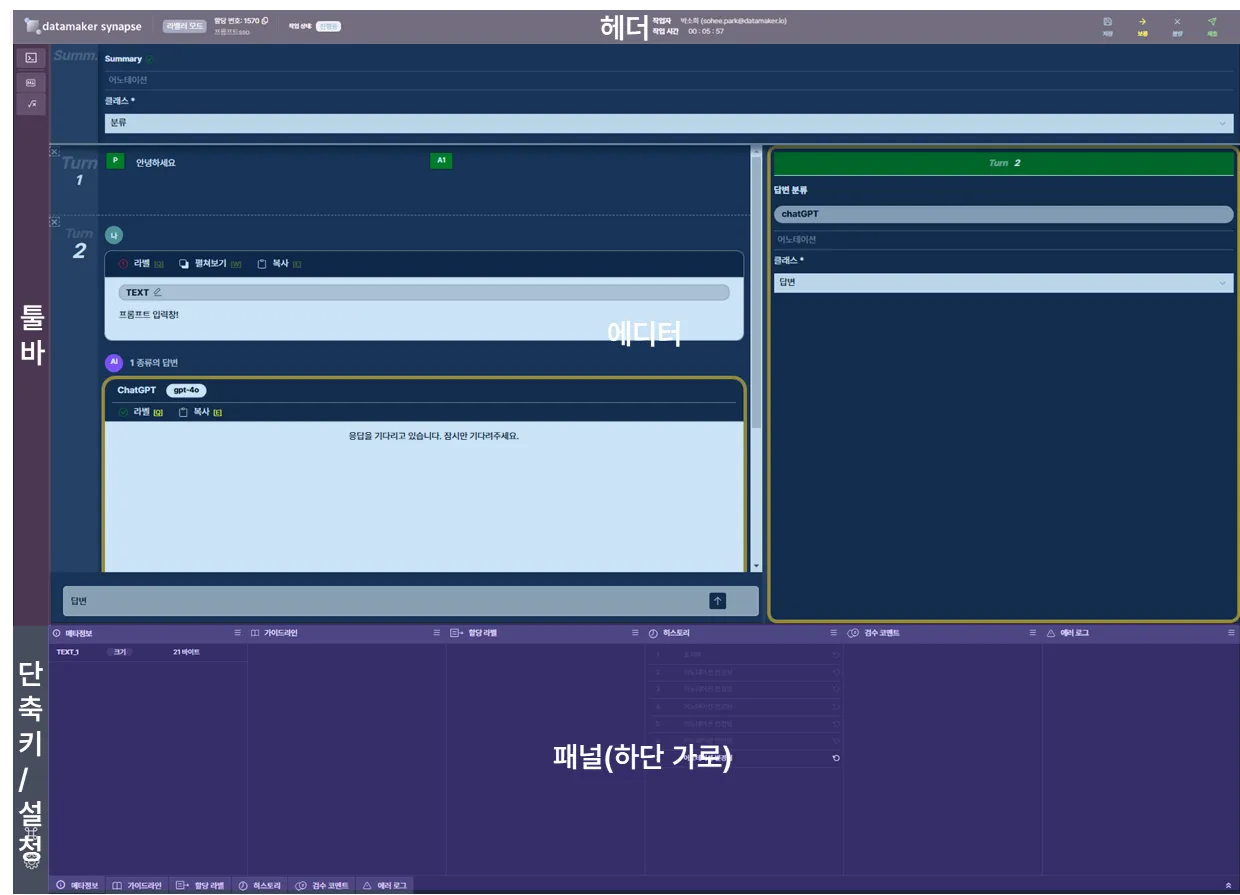
Task: Open the 분류 class dropdown in Summary
Action: [x=668, y=123]
